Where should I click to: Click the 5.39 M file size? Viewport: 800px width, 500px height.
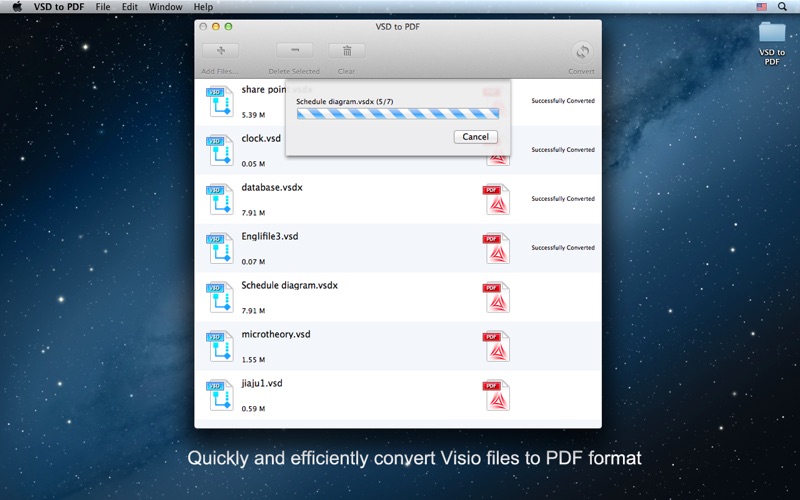(x=253, y=115)
